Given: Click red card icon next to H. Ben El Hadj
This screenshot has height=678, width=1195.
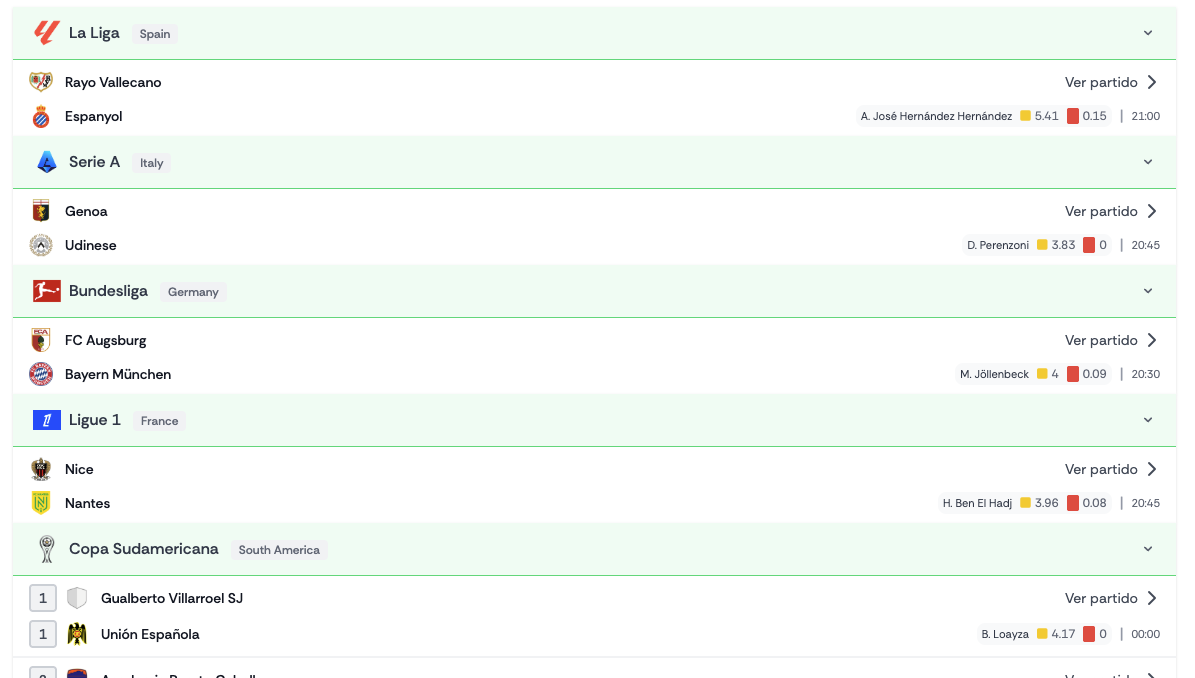Looking at the screenshot, I should point(1072,503).
